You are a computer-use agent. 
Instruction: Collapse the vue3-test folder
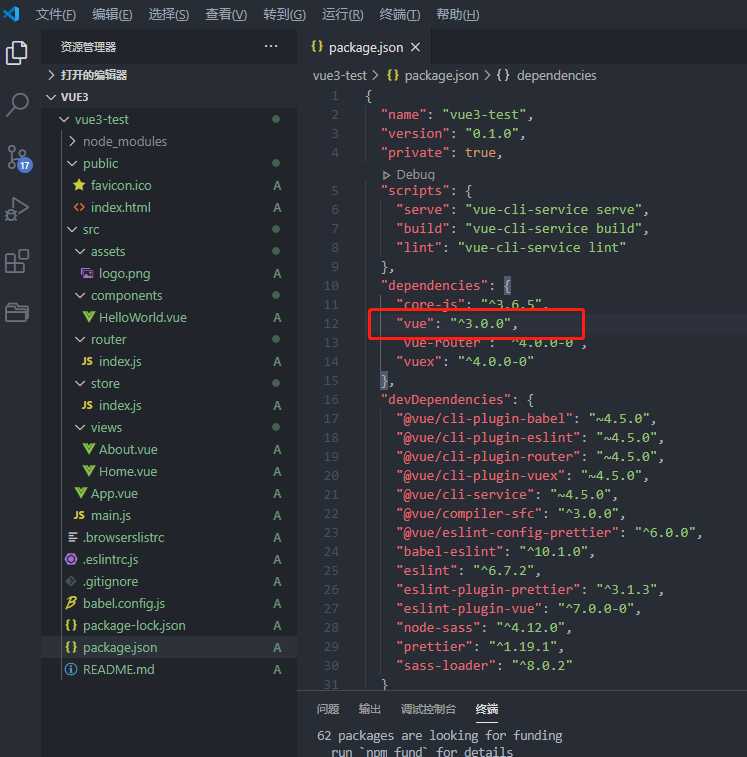point(64,119)
